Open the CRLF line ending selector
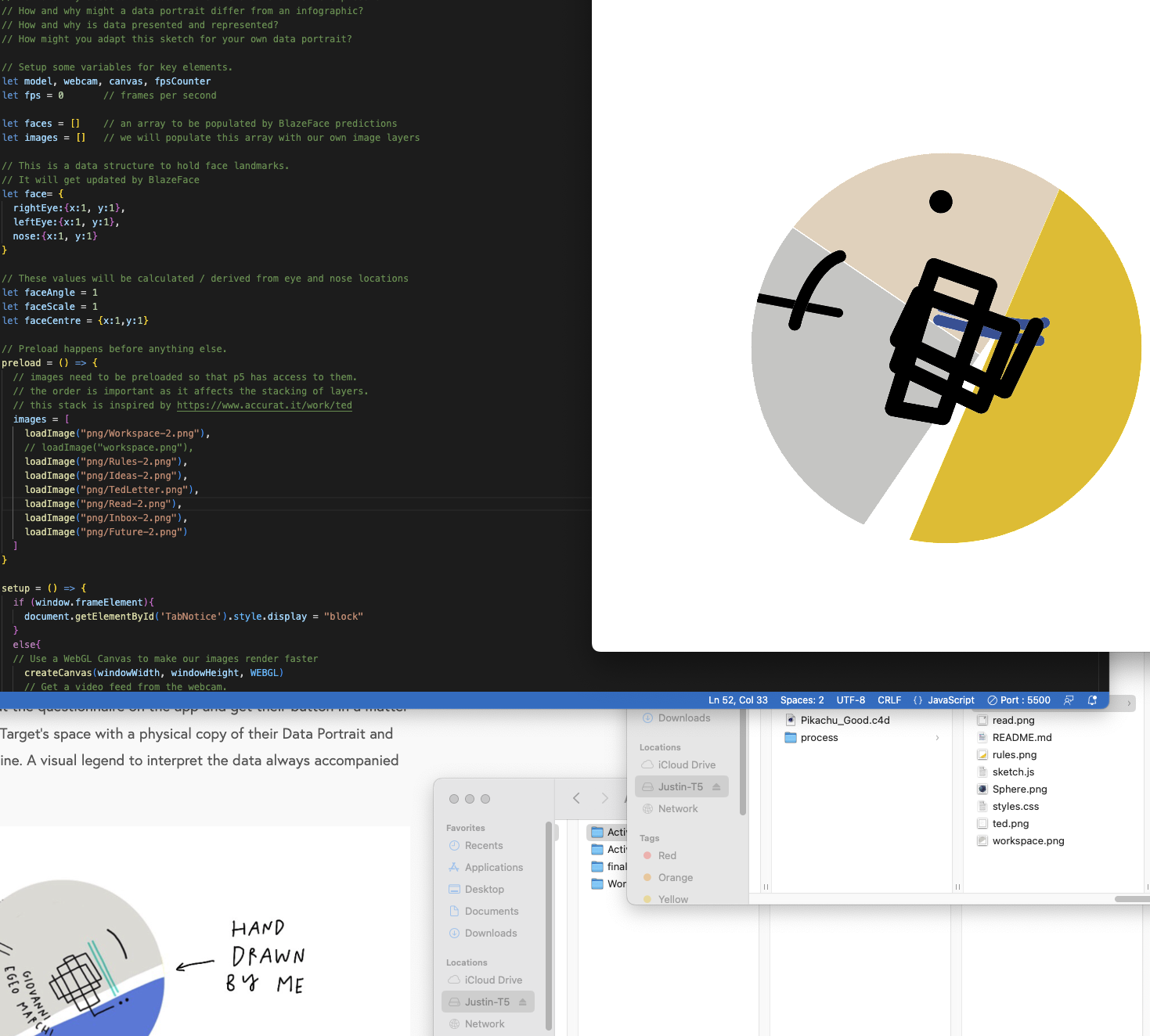Viewport: 1150px width, 1036px height. pos(889,700)
